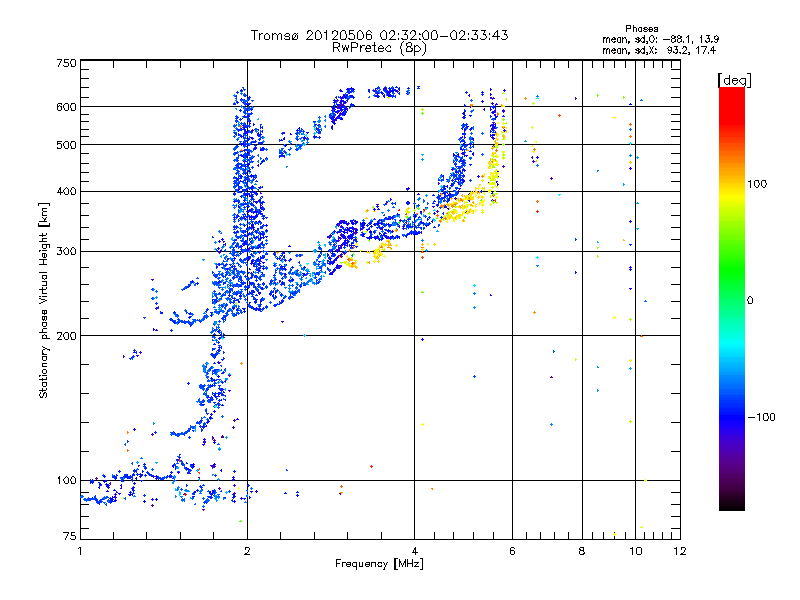Viewport: 800px width, 600px height.
Task: Click the rainbow phase colorbar
Action: point(732,298)
